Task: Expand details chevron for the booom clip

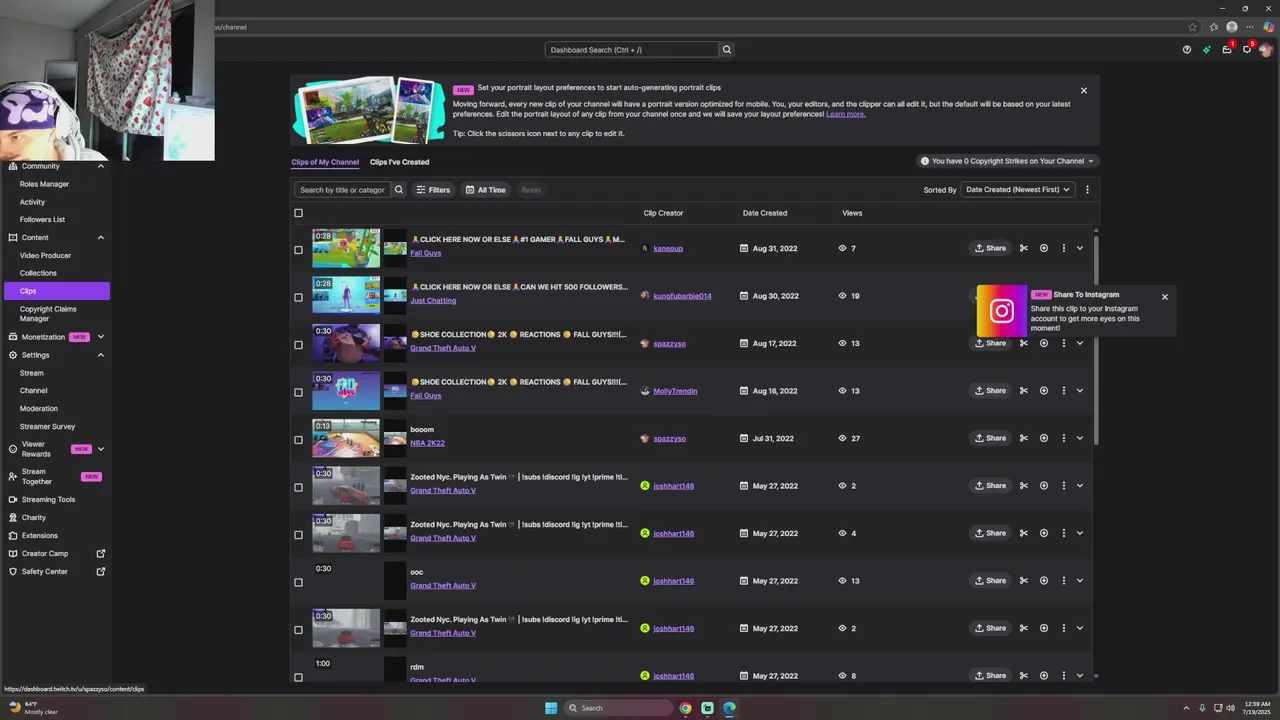Action: click(x=1080, y=438)
